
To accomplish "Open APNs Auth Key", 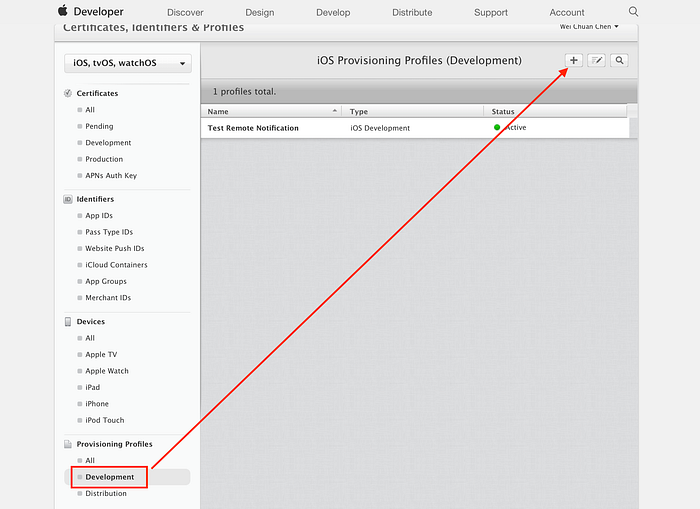I will (x=111, y=176).
